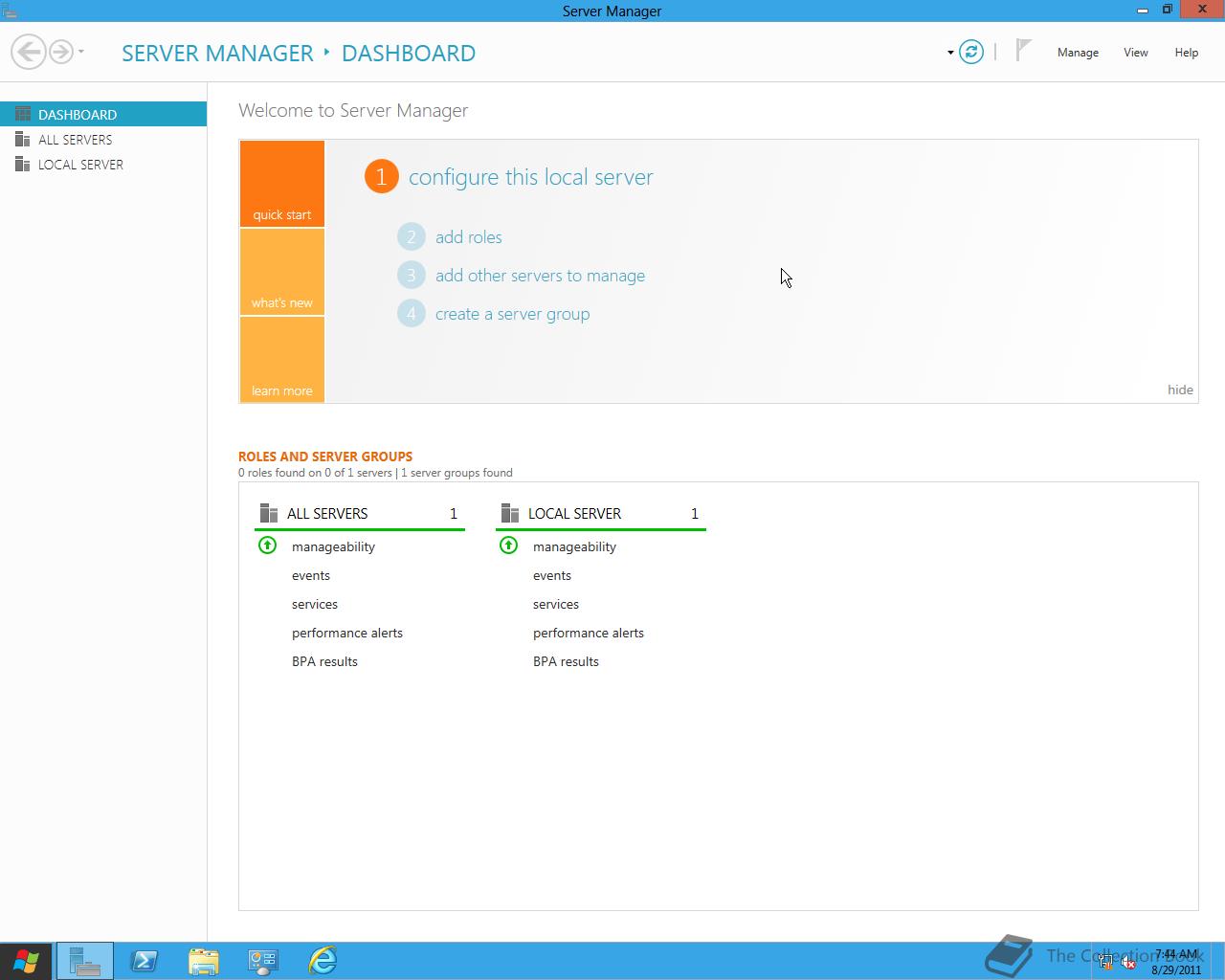Click the Dashboard sidebar icon

coord(23,114)
